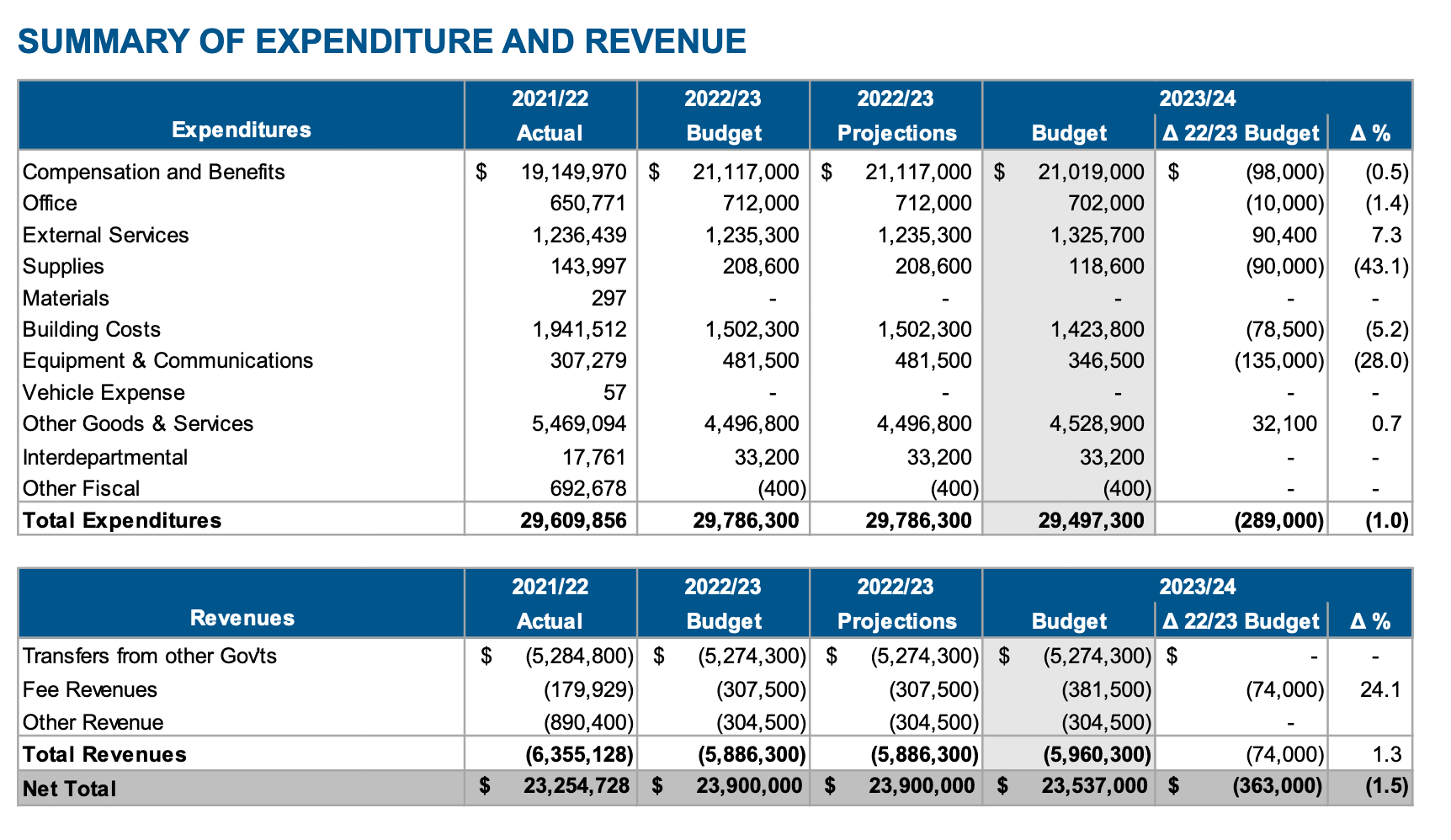Viewport: 1451px width, 840px height.
Task: Click the (1.5) net percent change
Action: click(x=1386, y=786)
